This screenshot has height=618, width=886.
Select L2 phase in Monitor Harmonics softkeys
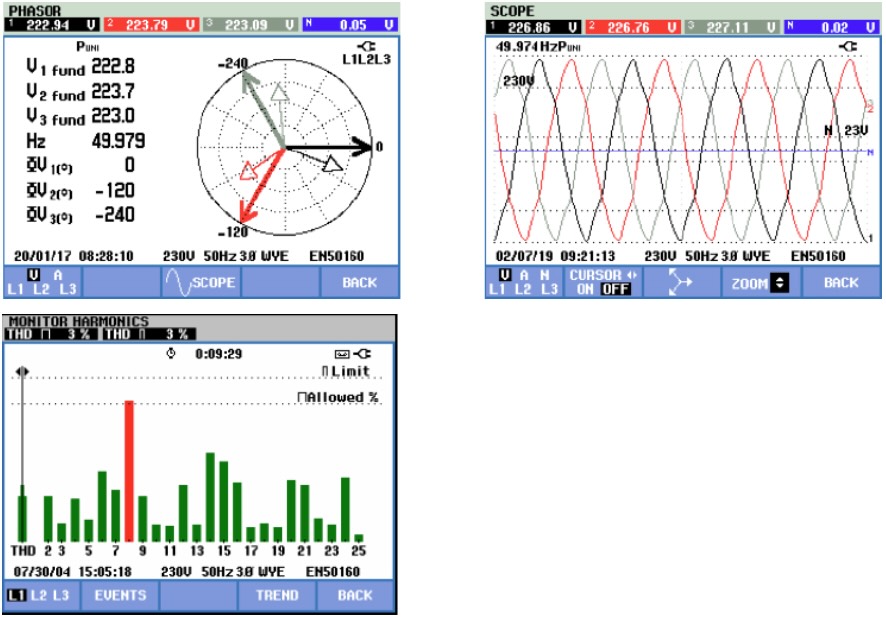point(39,595)
